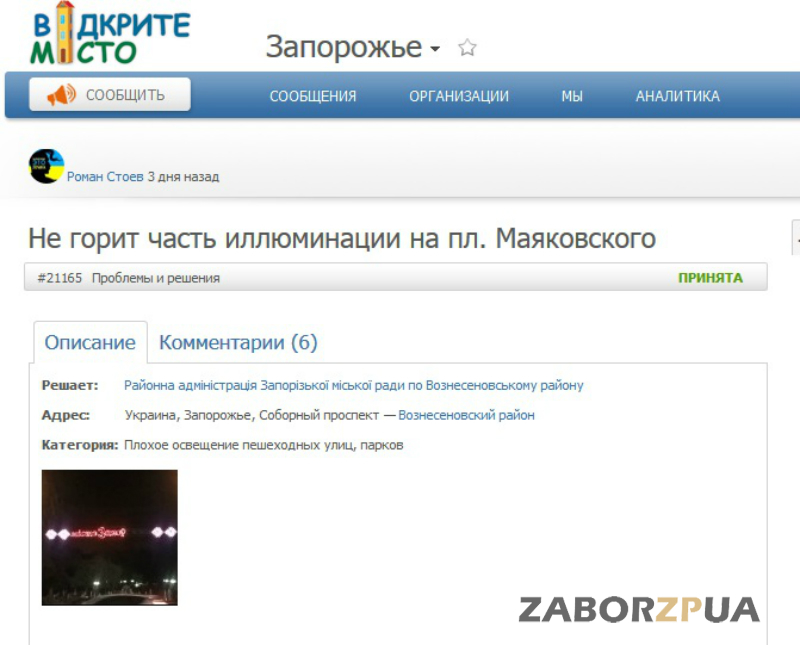Enlarge the night illumination photo thumbnail
Screen dimensions: 800x645
click(109, 537)
